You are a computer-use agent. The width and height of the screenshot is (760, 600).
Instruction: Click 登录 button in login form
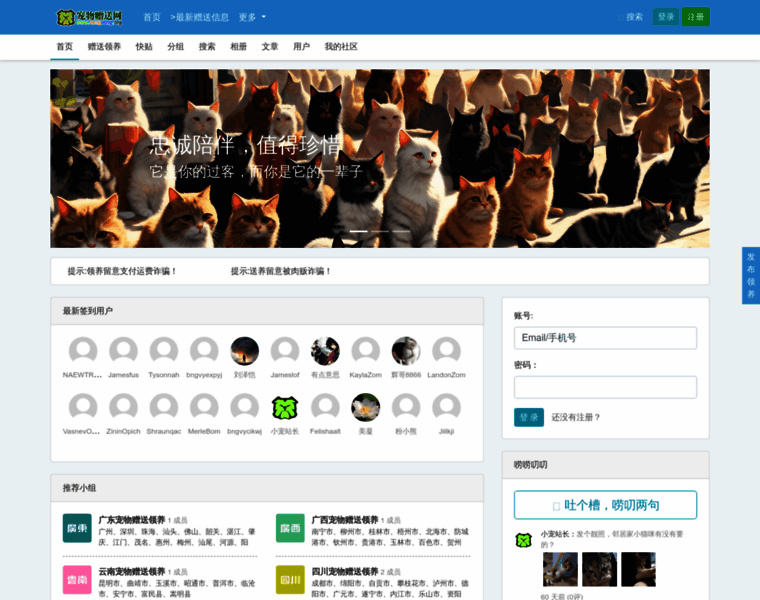click(529, 417)
